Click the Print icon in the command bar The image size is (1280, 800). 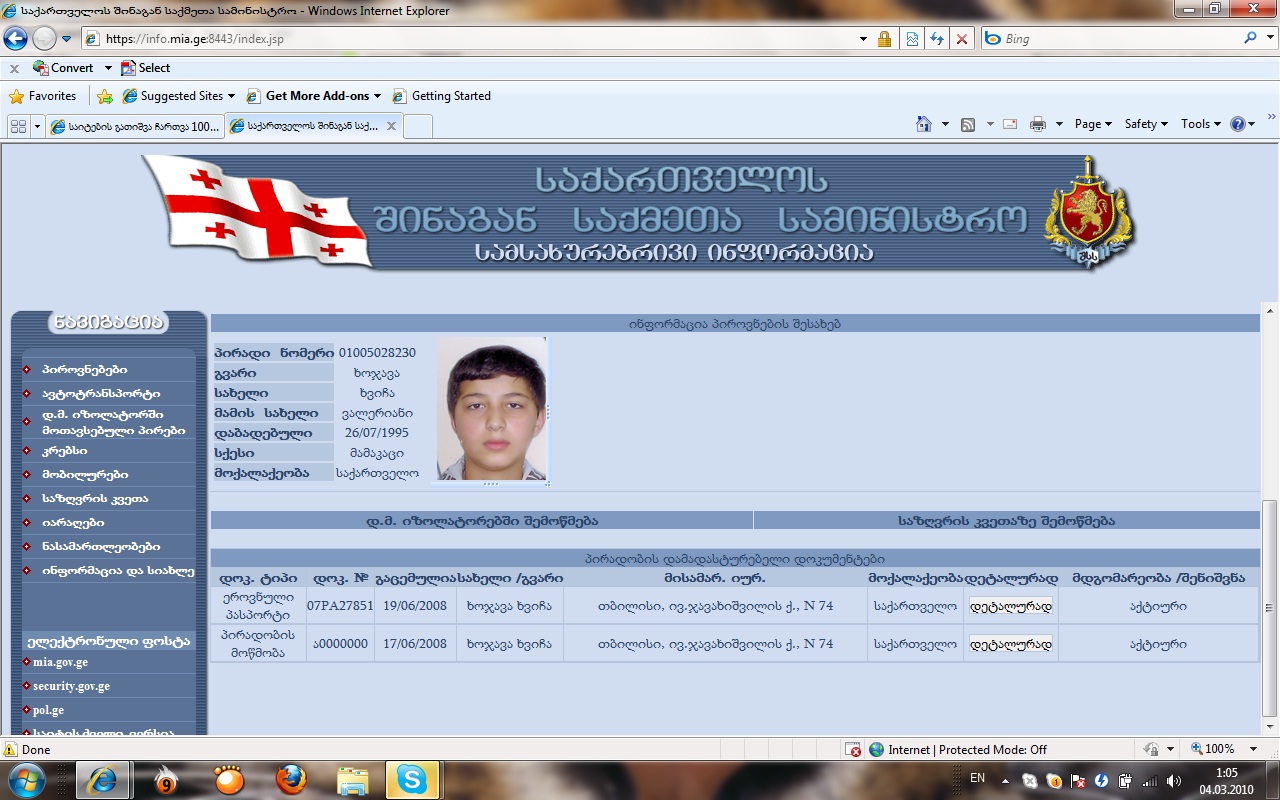1038,124
